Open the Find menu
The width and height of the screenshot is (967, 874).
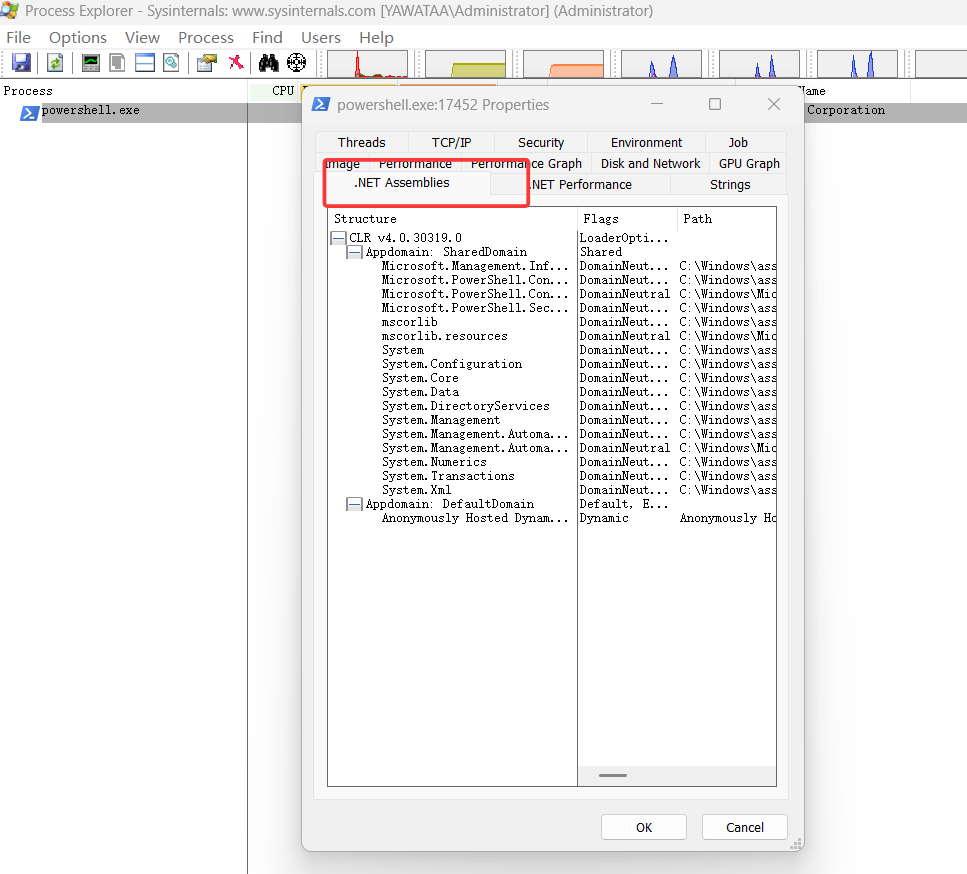coord(267,38)
